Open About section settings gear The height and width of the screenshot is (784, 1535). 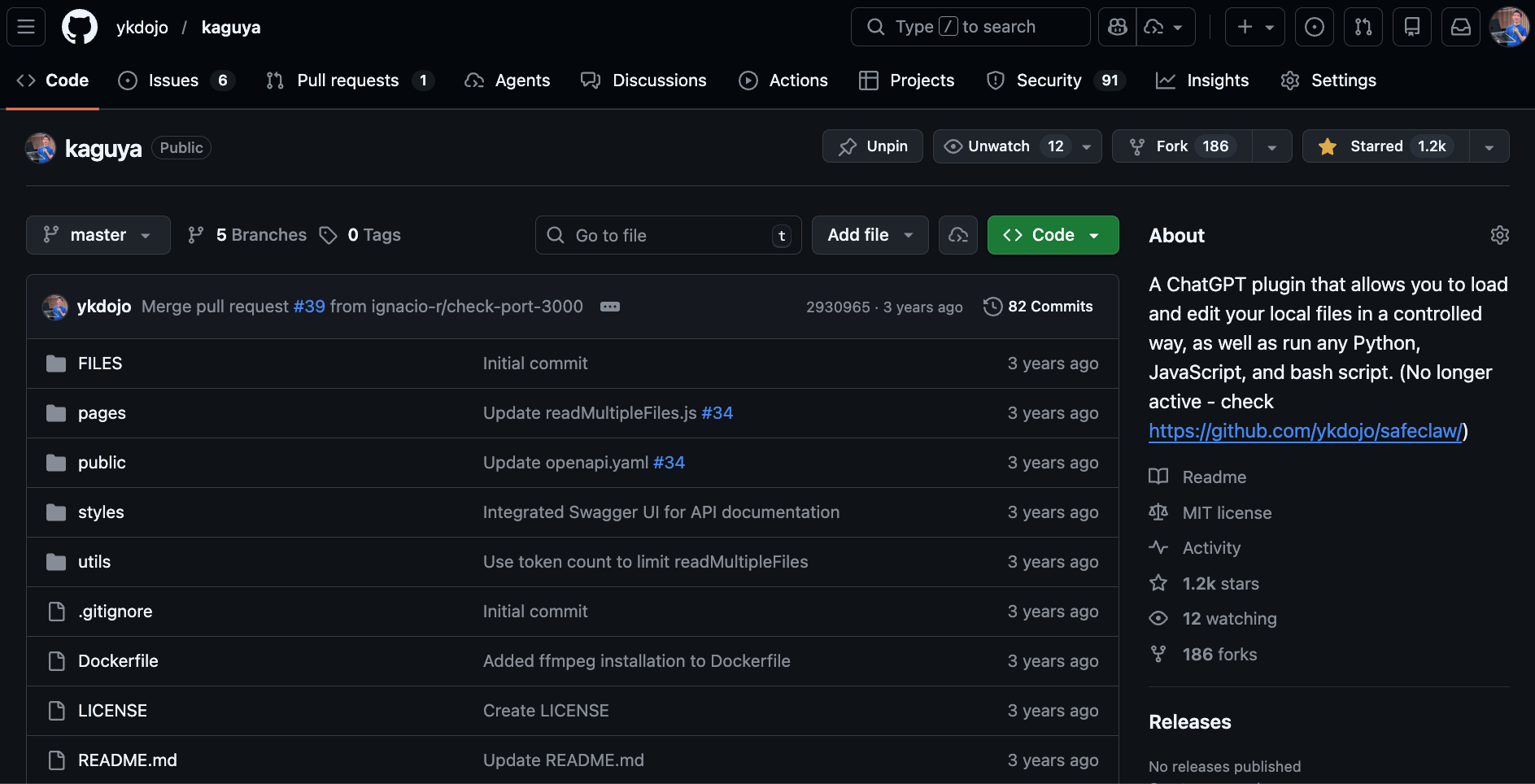pyautogui.click(x=1499, y=235)
